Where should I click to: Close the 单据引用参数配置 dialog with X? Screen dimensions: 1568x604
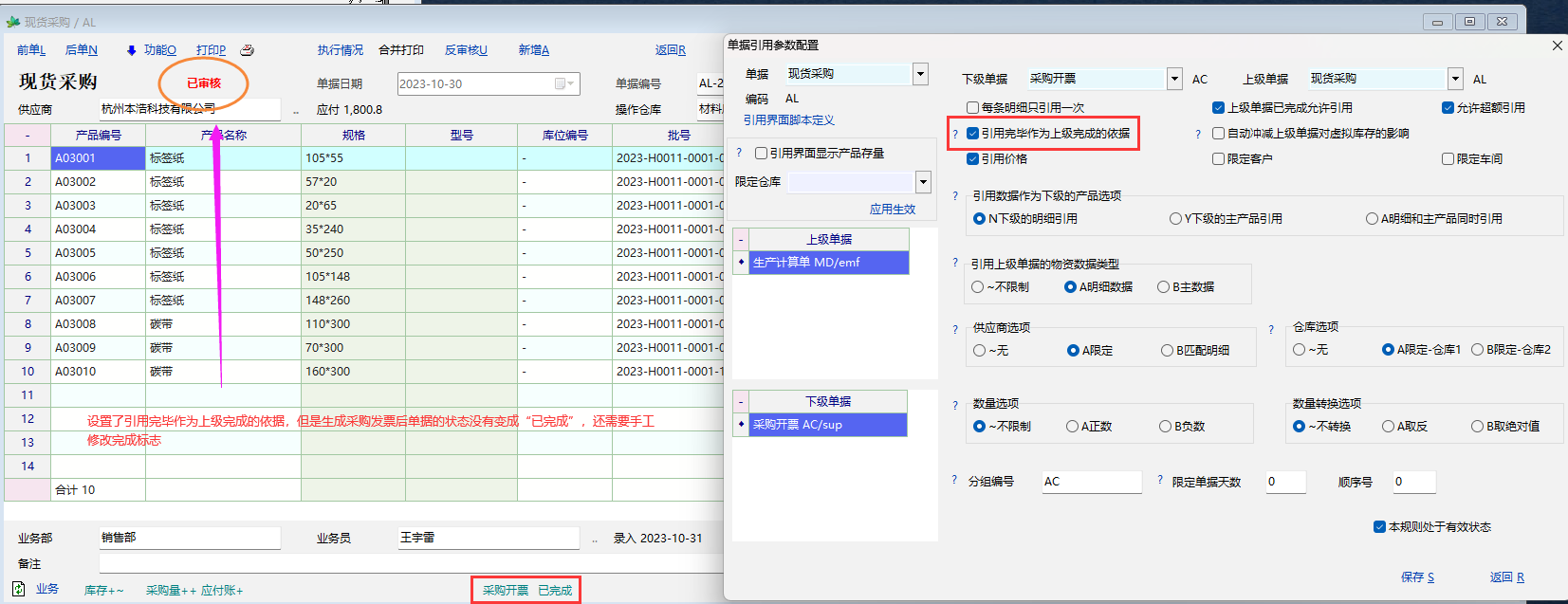(1557, 46)
